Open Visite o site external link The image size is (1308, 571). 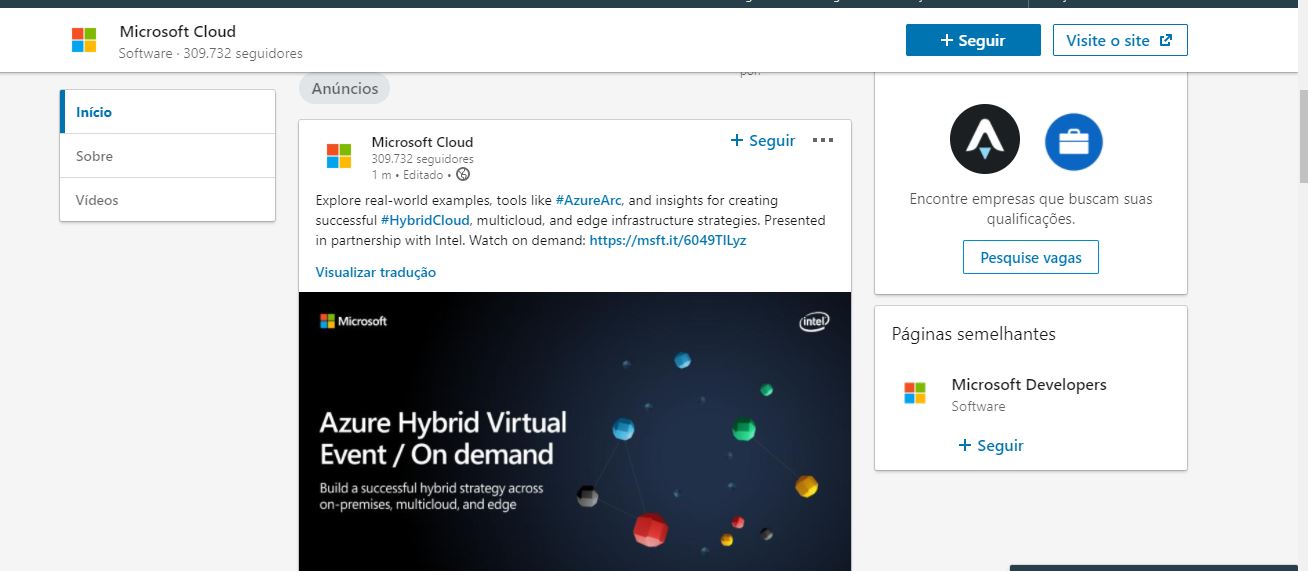tap(1120, 40)
